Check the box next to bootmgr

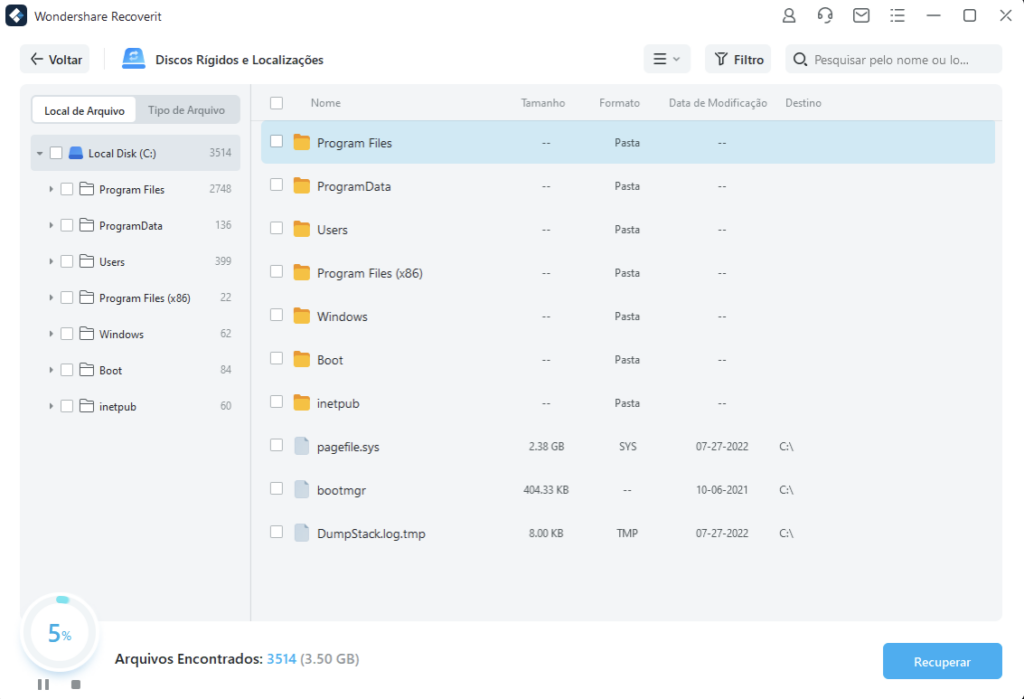[277, 490]
